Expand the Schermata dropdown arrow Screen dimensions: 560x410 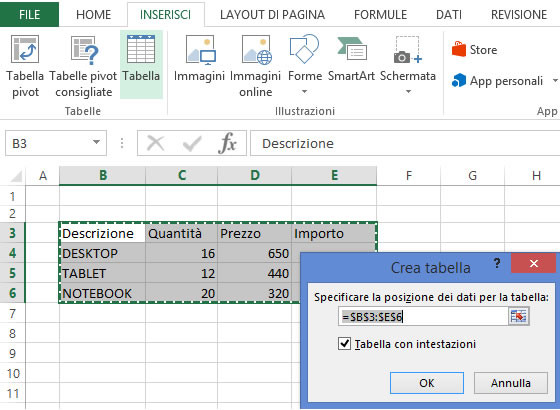(408, 92)
